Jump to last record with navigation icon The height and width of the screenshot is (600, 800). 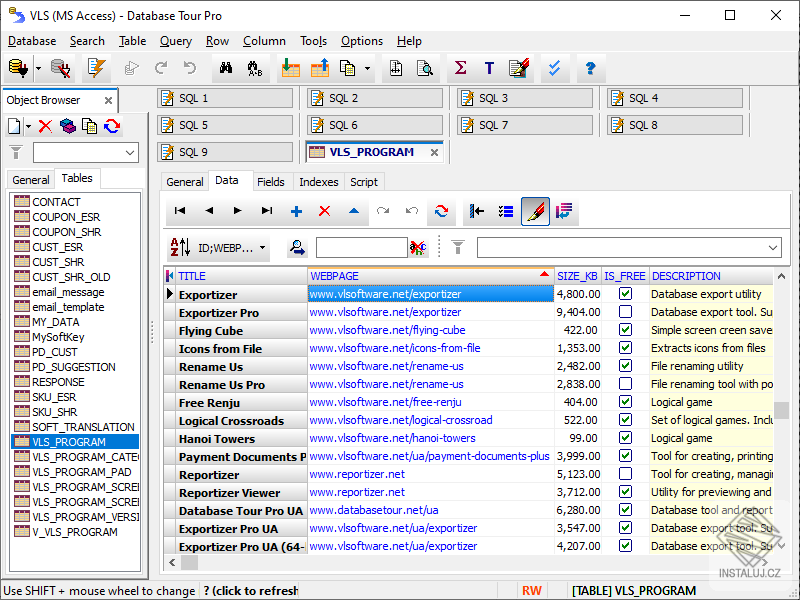pyautogui.click(x=264, y=211)
